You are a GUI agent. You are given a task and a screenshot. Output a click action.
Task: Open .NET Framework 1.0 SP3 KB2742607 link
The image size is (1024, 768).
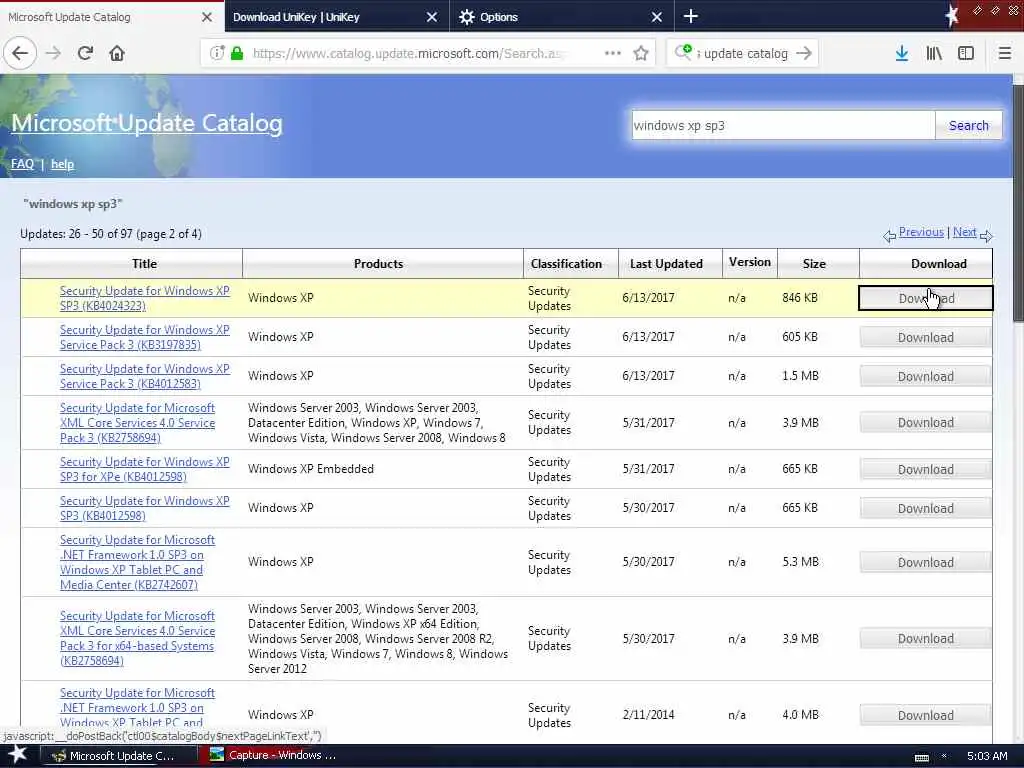[137, 562]
